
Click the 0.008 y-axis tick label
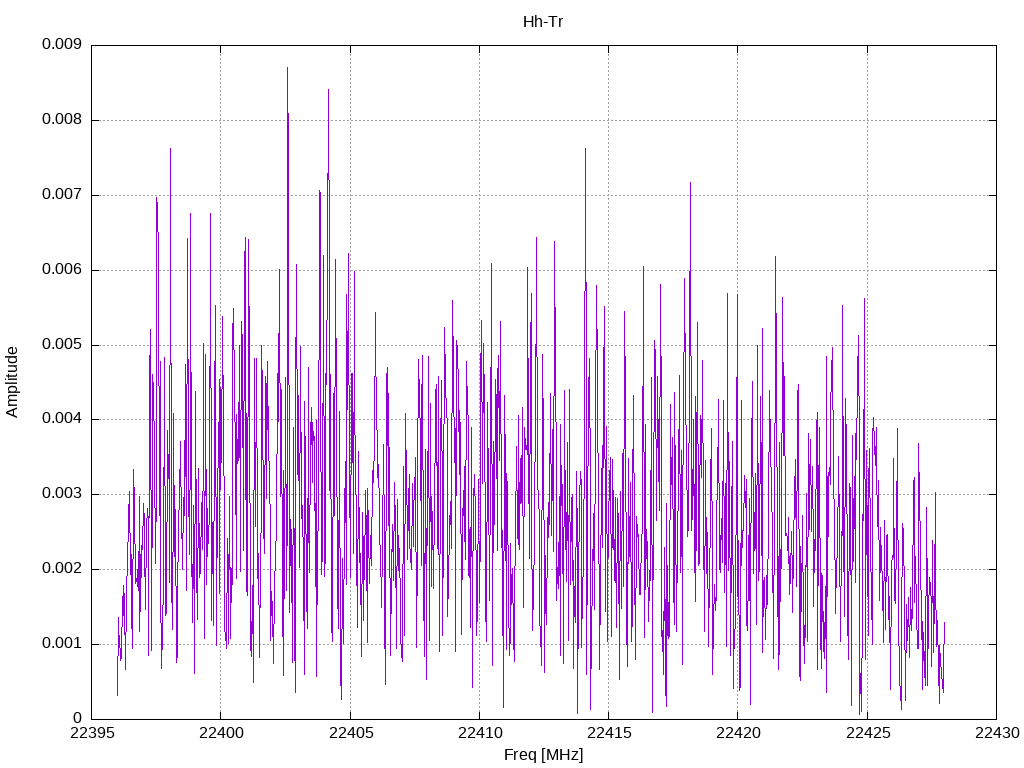click(x=61, y=120)
